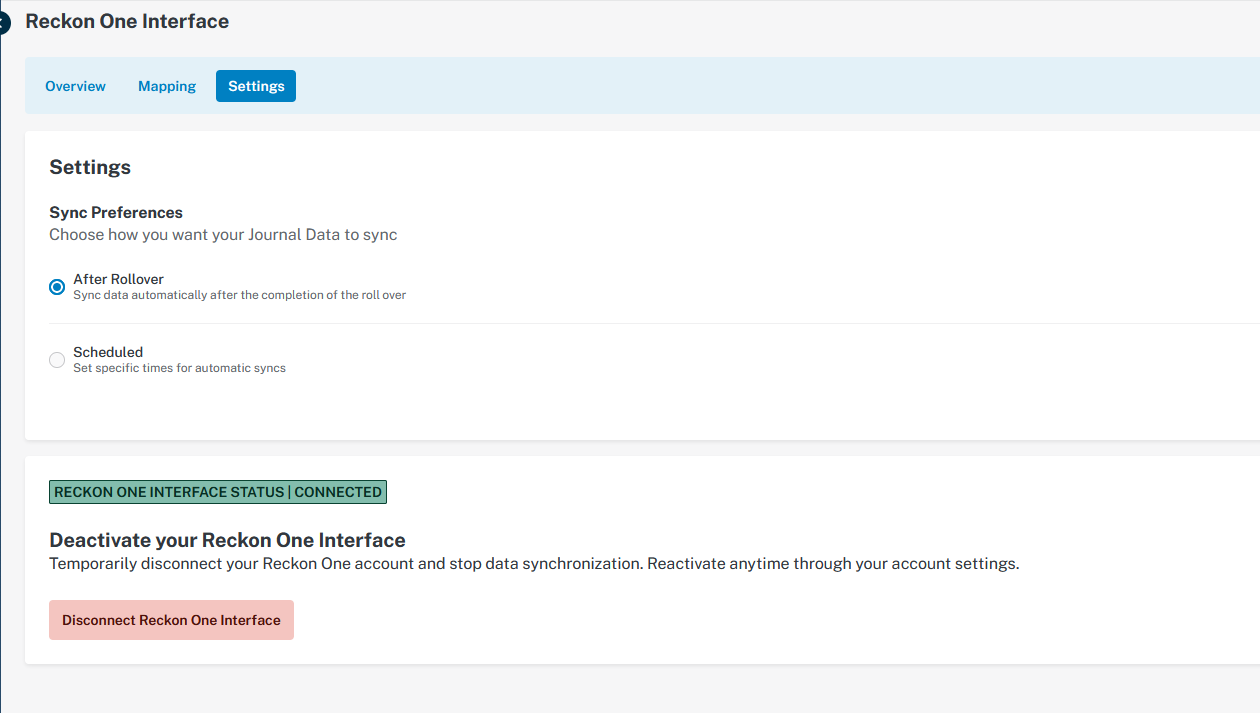Screen dimensions: 1260x713
Task: Click the Settings section heading
Action: (x=90, y=167)
